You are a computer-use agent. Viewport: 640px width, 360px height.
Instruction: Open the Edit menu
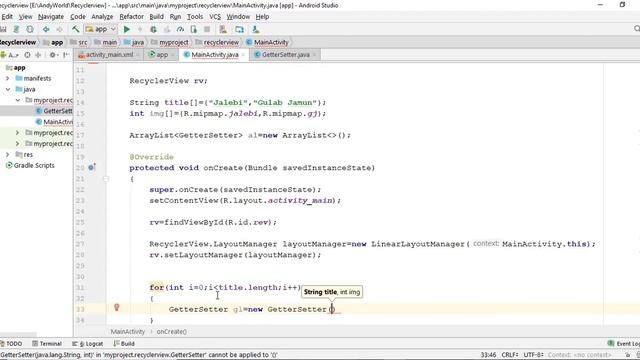point(7,17)
